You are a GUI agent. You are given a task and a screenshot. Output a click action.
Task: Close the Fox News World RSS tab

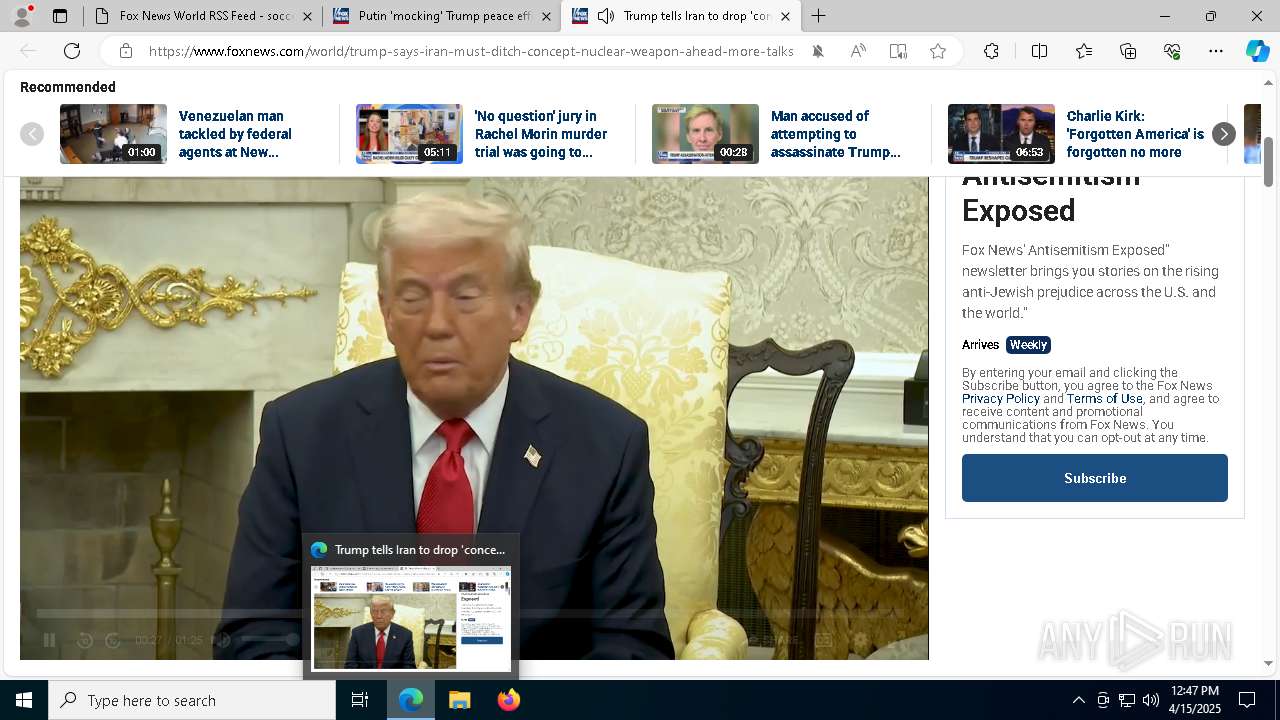pyautogui.click(x=307, y=16)
